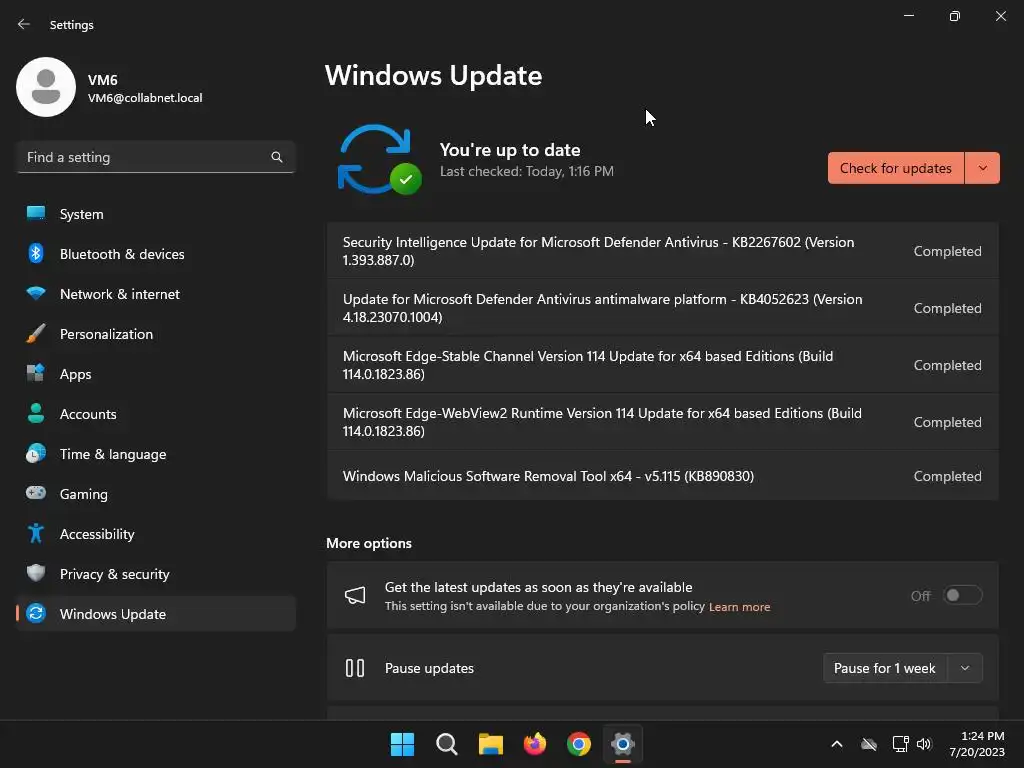This screenshot has width=1024, height=768.
Task: Open Bluetooth & devices category
Action: click(x=155, y=253)
